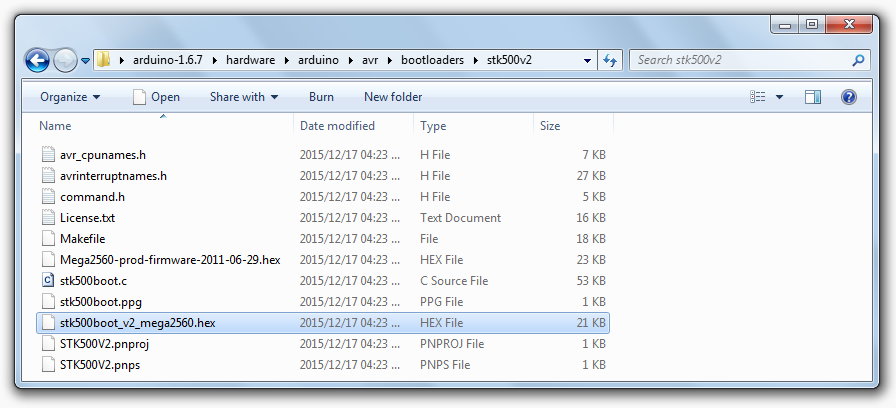Click the Makefile file icon
896x408 pixels.
click(48, 238)
